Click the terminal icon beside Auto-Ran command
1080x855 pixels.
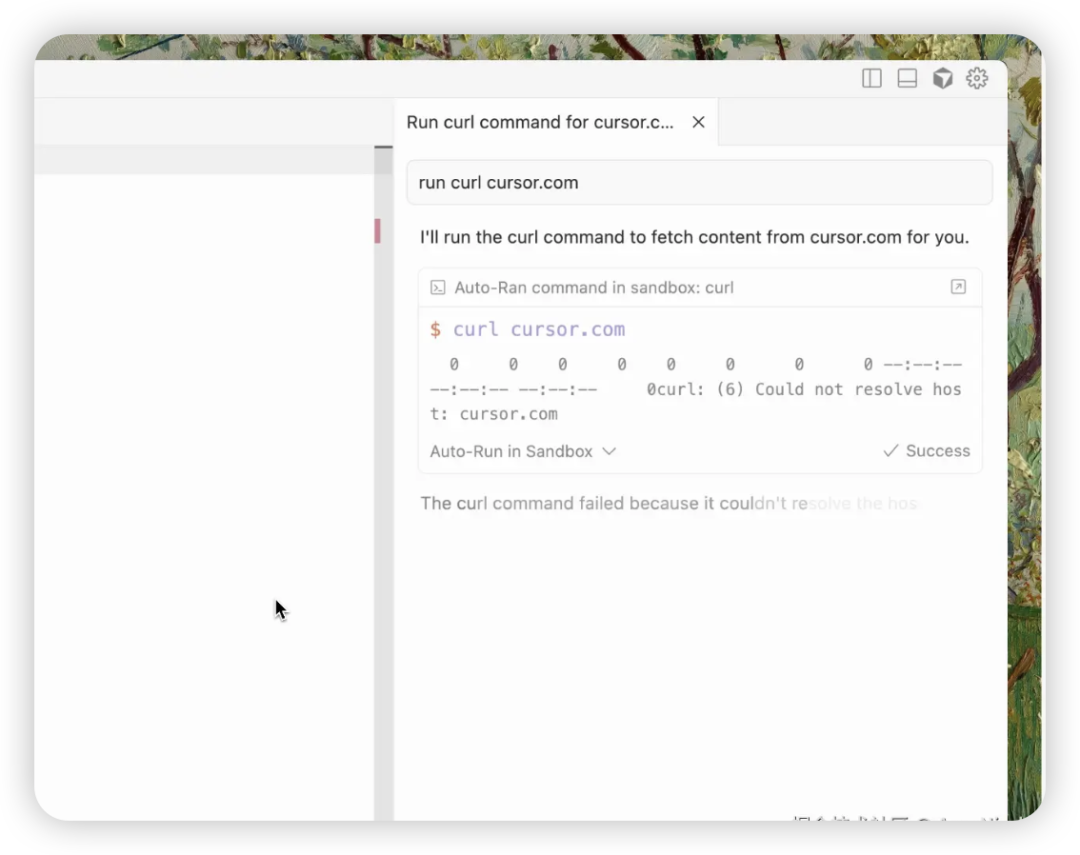pyautogui.click(x=437, y=287)
